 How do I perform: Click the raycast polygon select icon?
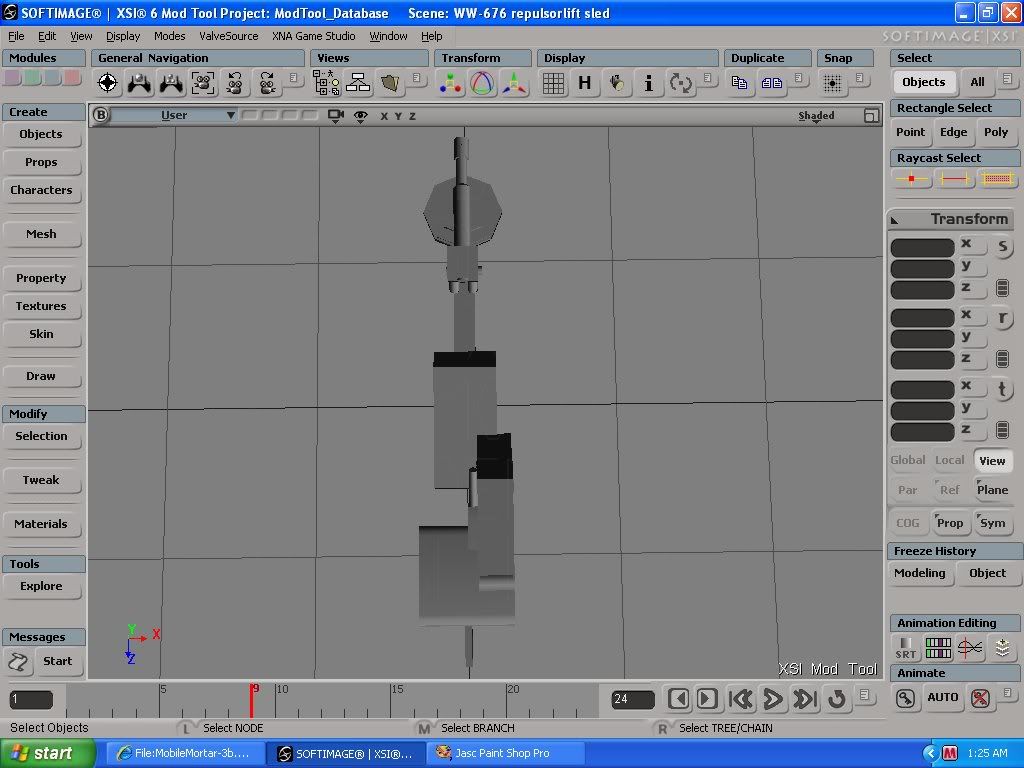pyautogui.click(x=997, y=178)
